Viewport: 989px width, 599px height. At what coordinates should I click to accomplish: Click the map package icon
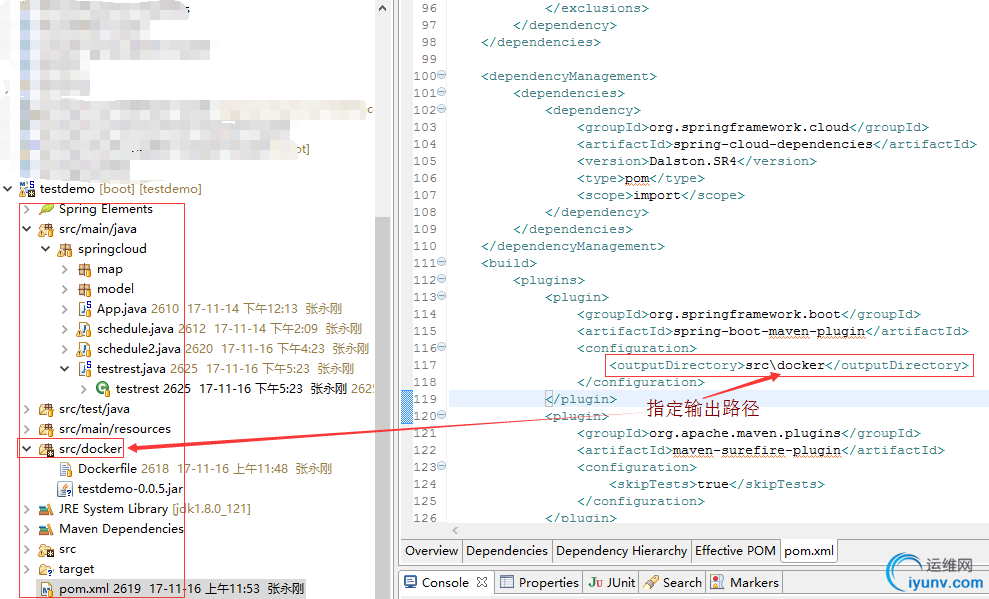coord(85,270)
